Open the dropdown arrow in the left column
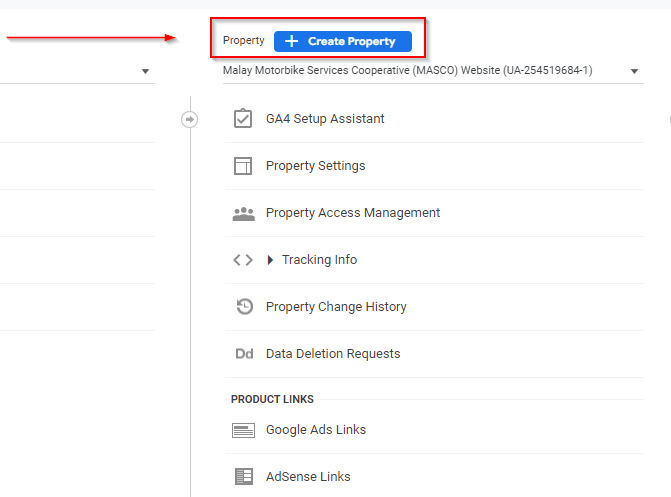671x497 pixels. (145, 72)
